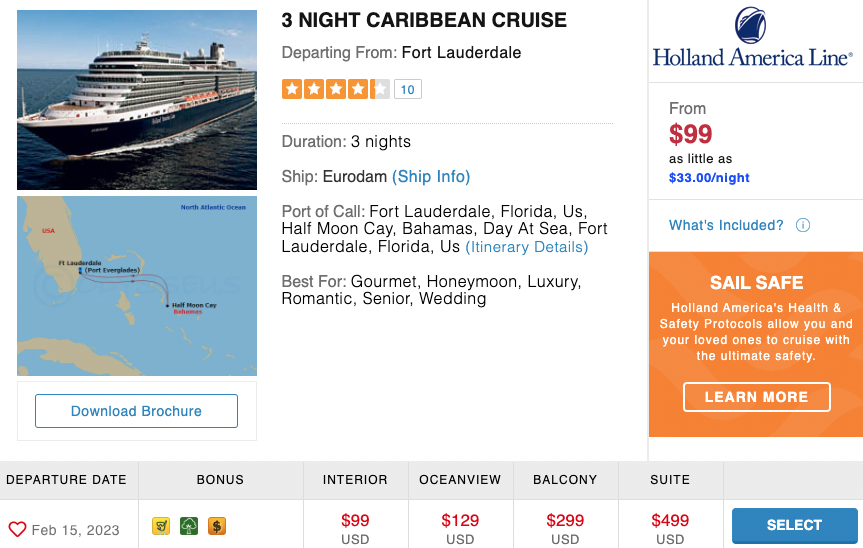Image resolution: width=863 pixels, height=548 pixels.
Task: Click the Learn More button
Action: (x=756, y=397)
